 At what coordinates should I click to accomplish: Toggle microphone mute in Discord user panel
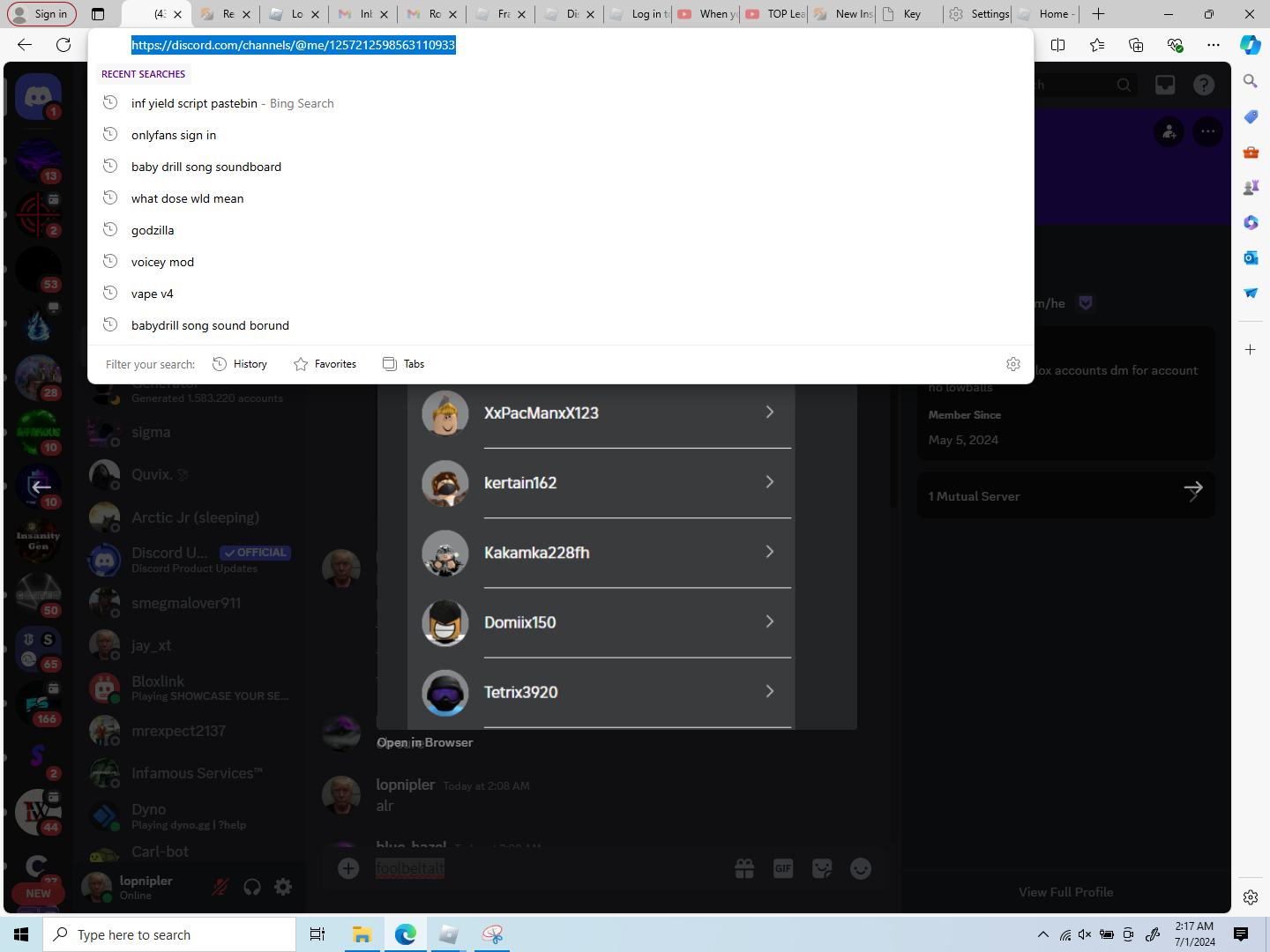220,887
